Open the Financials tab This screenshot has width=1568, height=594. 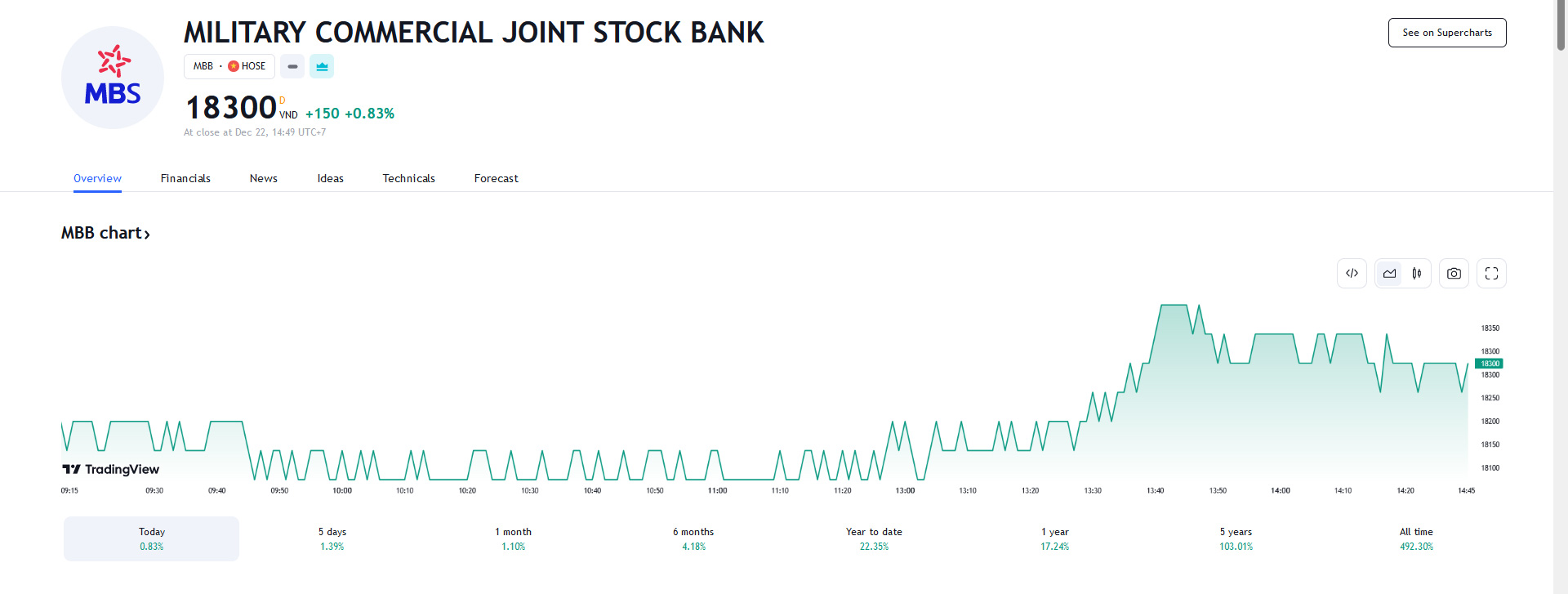pos(185,178)
